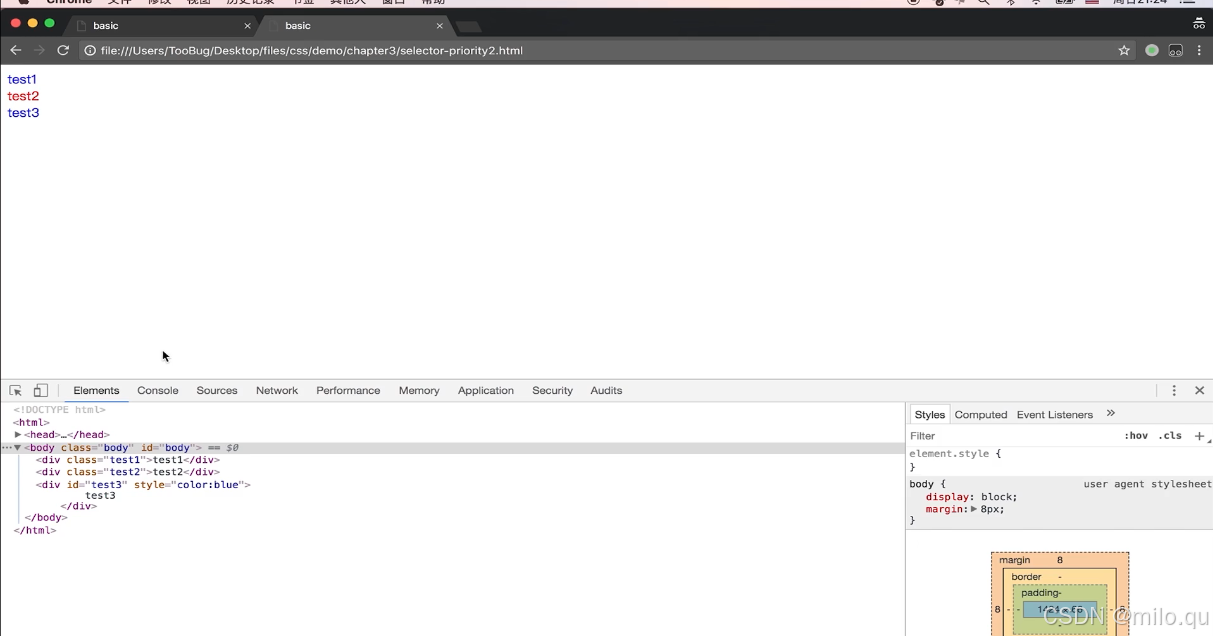Viewport: 1213px width, 636px height.
Task: Click the red test2 text on page
Action: pos(23,96)
